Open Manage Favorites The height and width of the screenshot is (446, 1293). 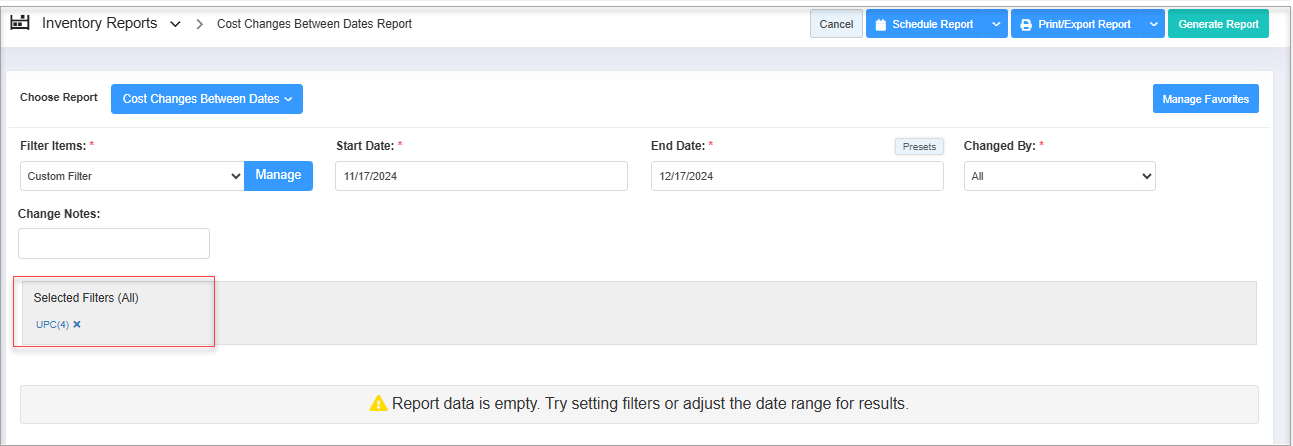click(1205, 99)
